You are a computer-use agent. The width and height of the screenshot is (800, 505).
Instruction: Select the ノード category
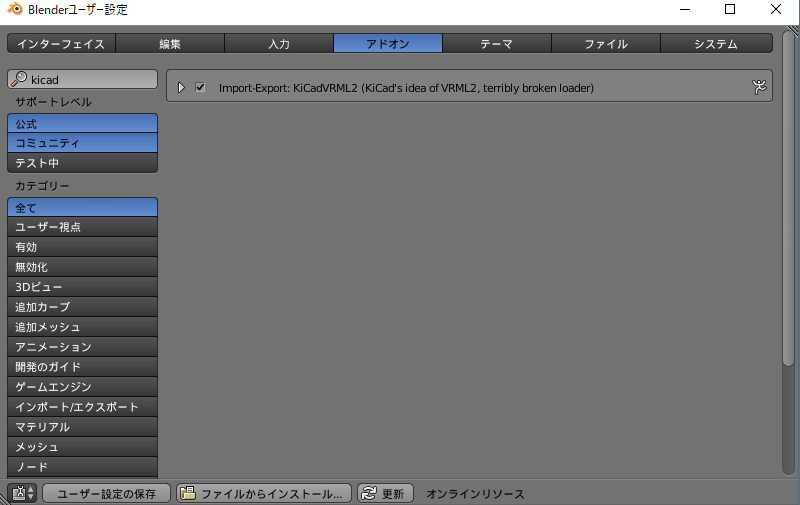coord(82,467)
